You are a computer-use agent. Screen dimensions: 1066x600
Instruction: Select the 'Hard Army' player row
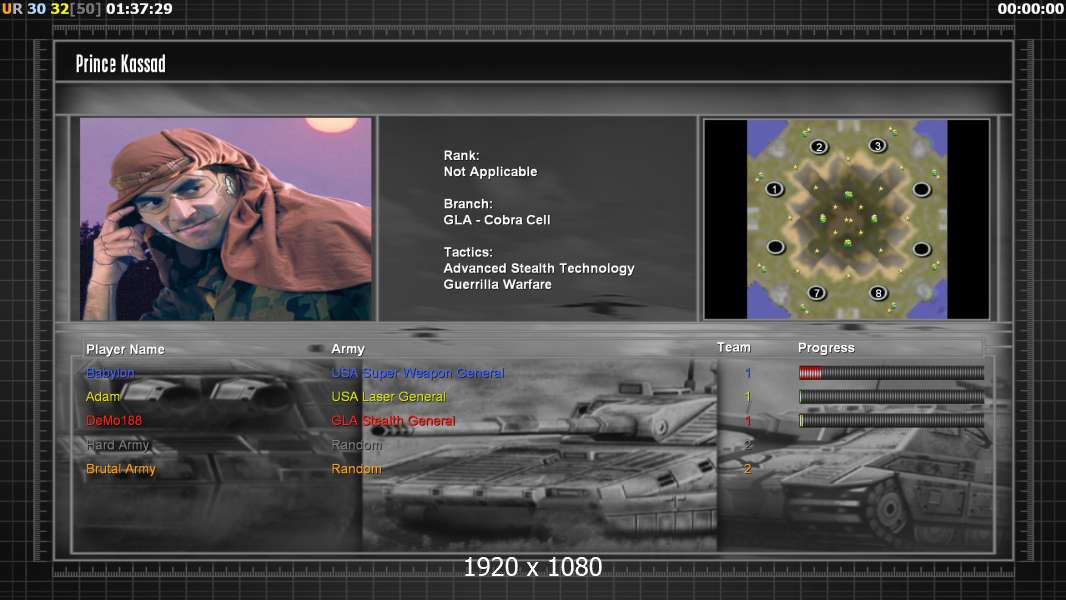tap(118, 444)
